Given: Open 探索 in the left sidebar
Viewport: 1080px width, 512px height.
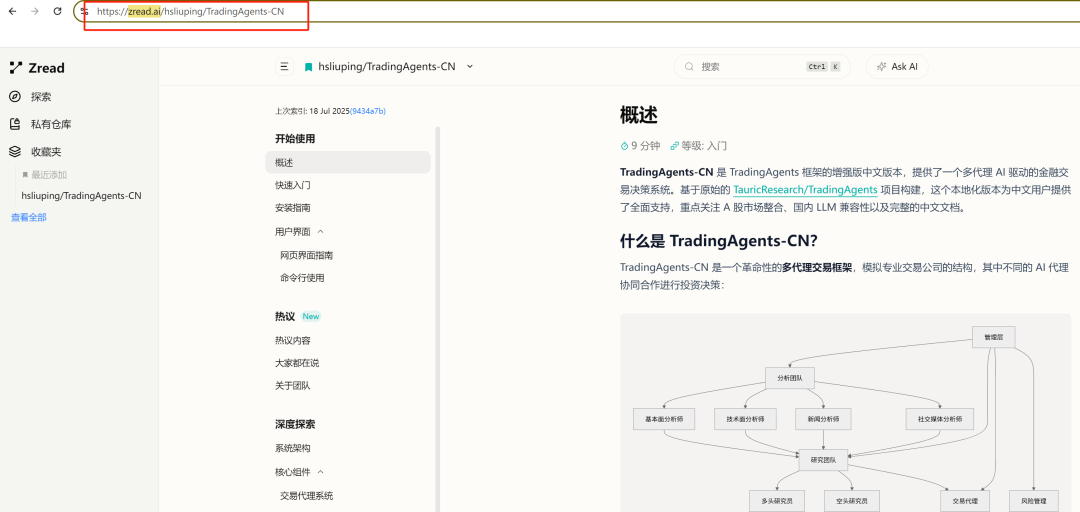Looking at the screenshot, I should click(41, 97).
